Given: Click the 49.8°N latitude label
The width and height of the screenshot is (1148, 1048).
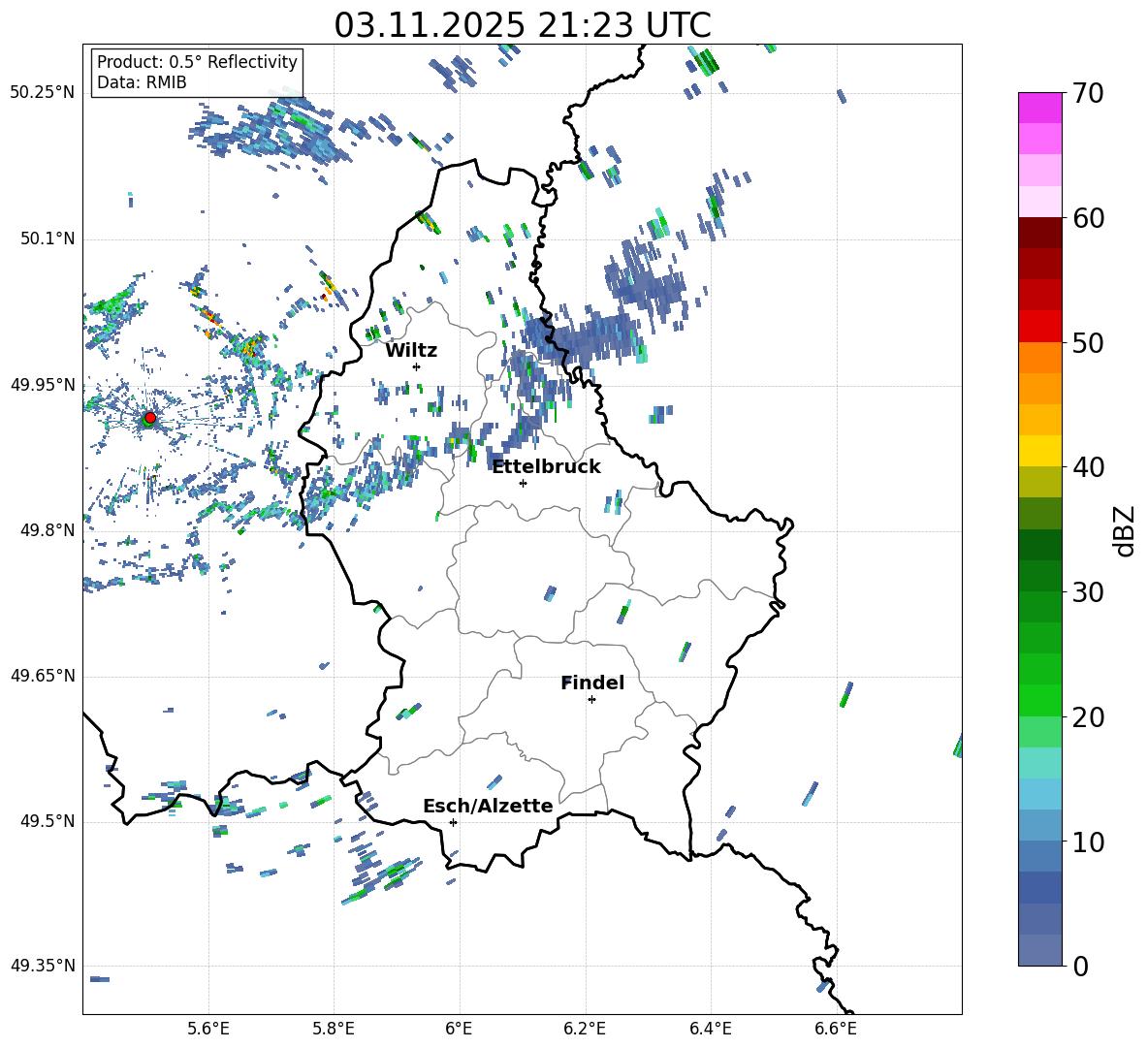Looking at the screenshot, I should (x=47, y=530).
